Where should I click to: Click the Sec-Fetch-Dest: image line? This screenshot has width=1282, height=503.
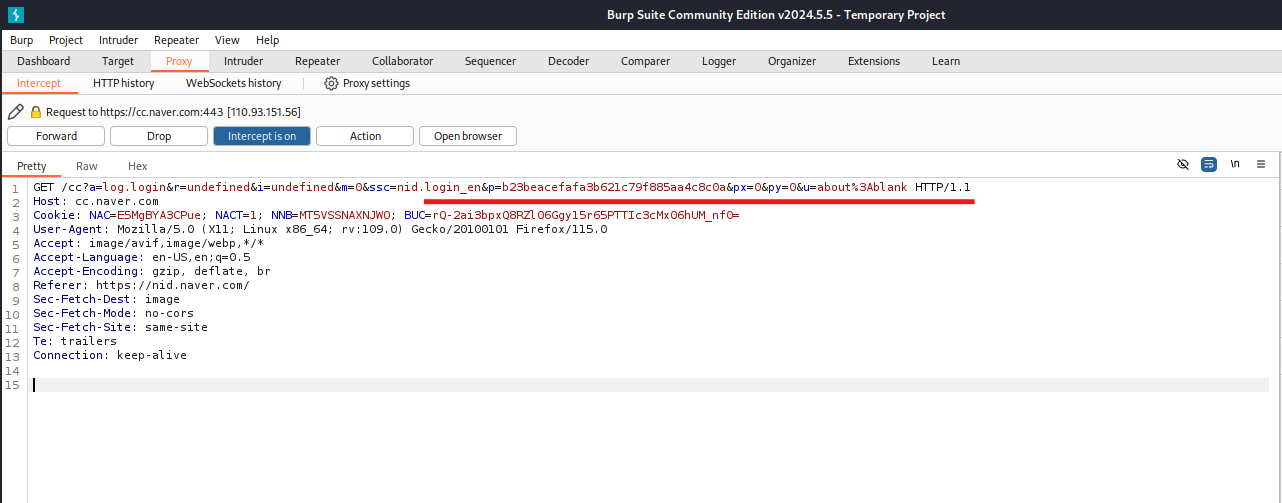coord(107,299)
